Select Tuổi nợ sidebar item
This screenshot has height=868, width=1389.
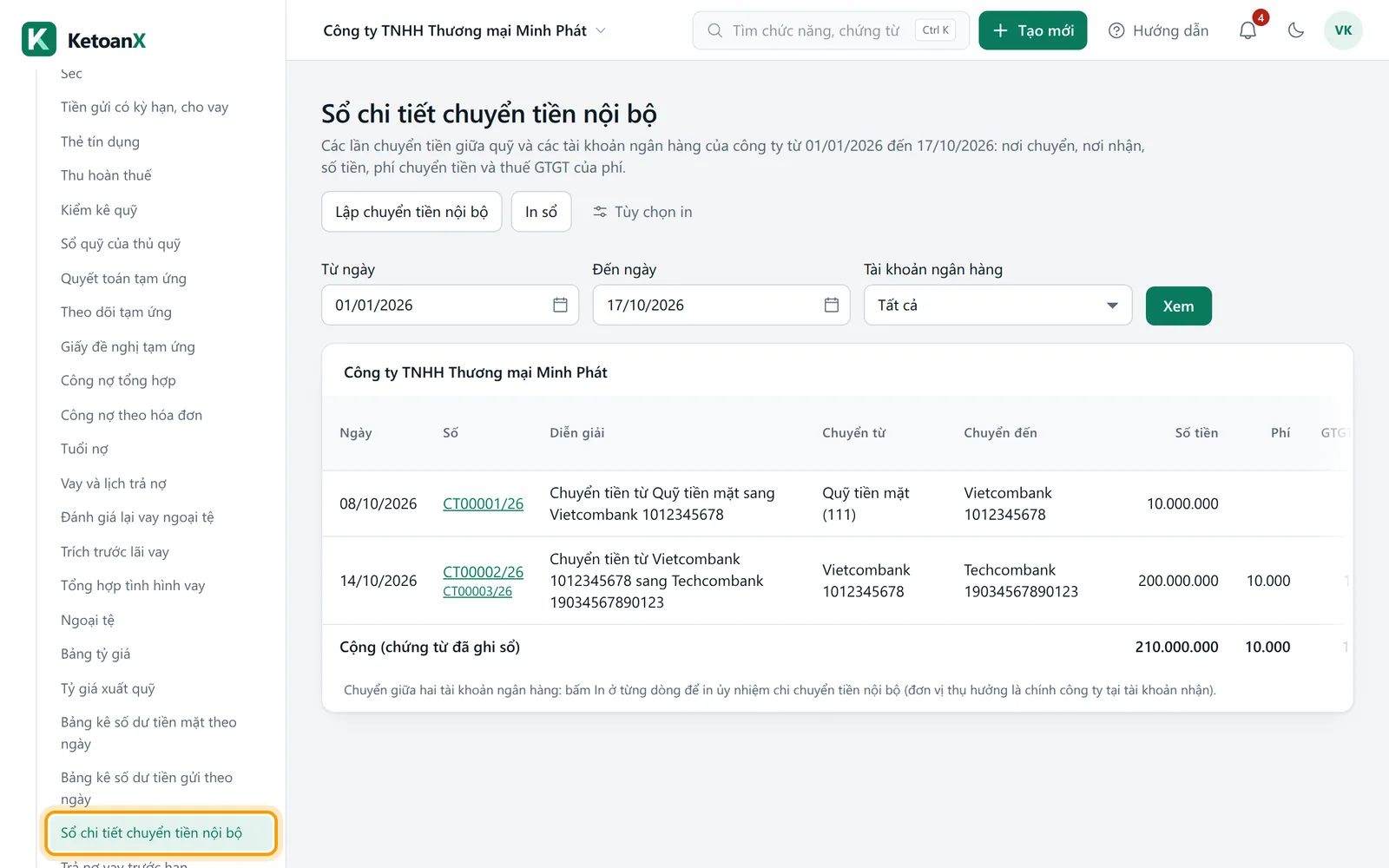coord(84,449)
